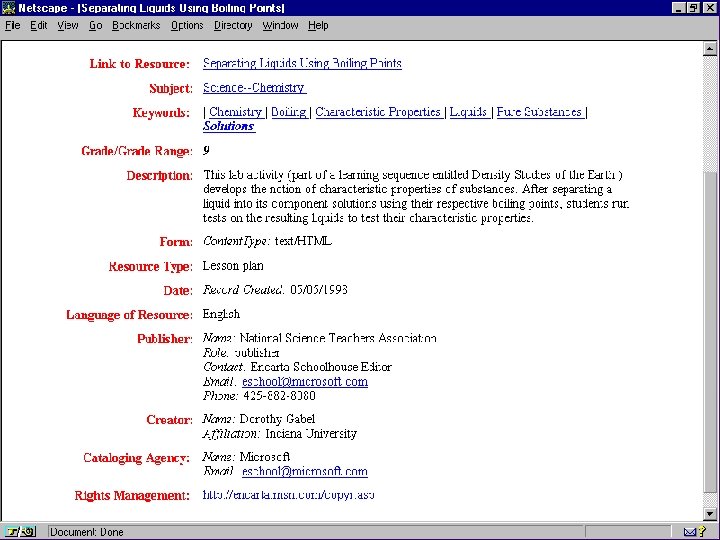
Task: Click the scrollbar up arrow
Action: (710, 49)
